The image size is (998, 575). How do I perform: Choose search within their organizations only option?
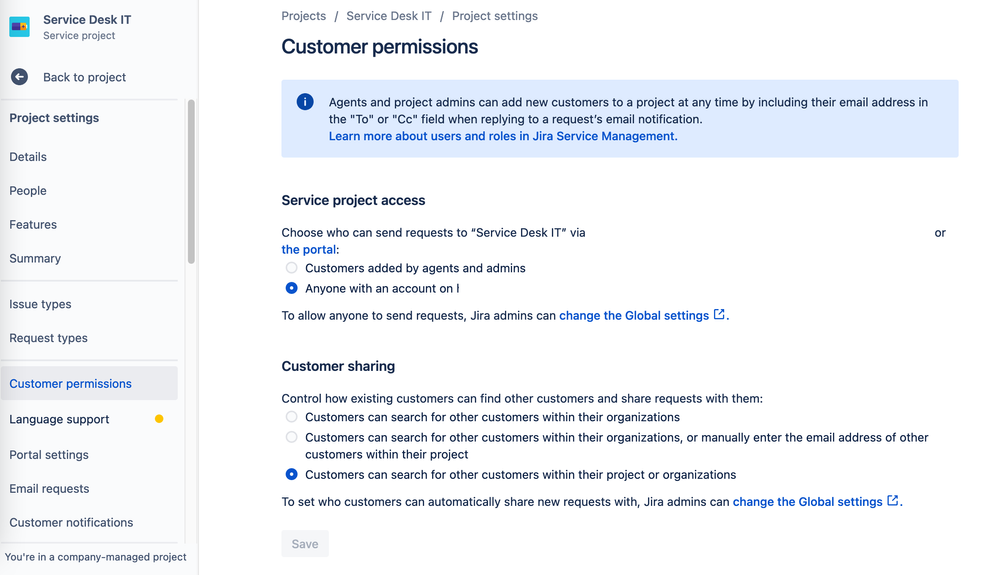[292, 417]
